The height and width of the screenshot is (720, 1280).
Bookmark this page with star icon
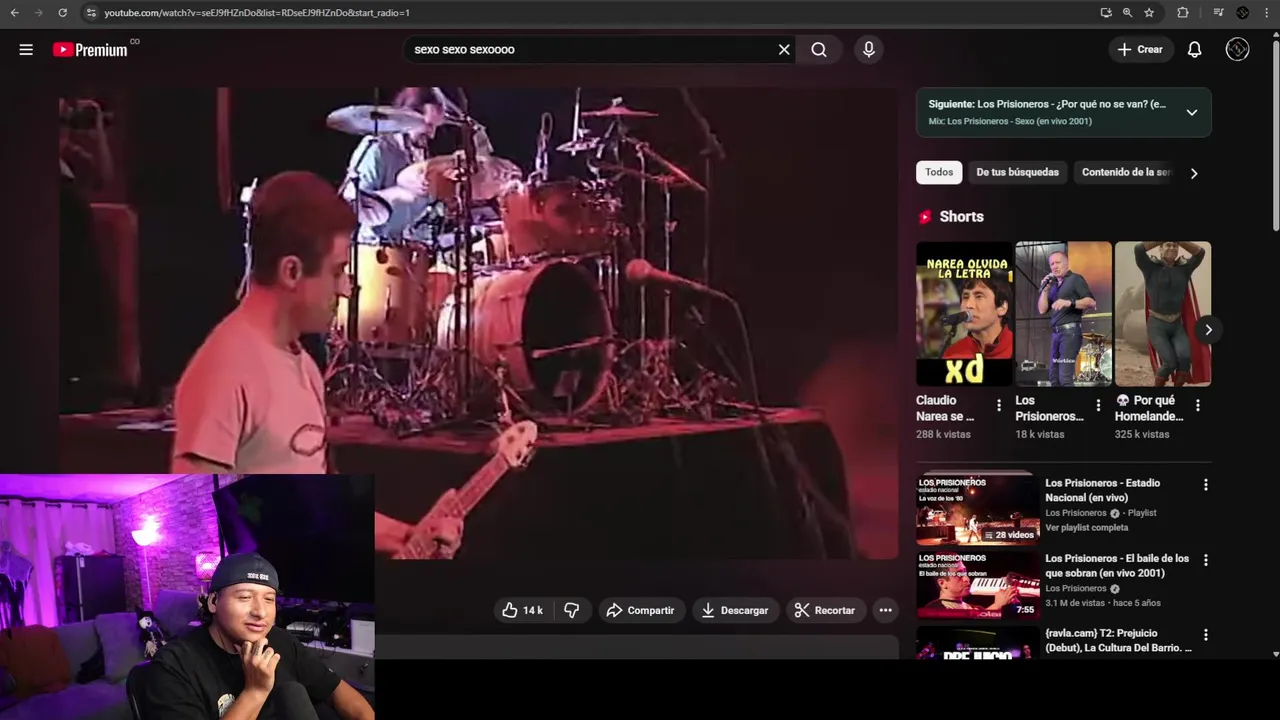pos(1149,13)
